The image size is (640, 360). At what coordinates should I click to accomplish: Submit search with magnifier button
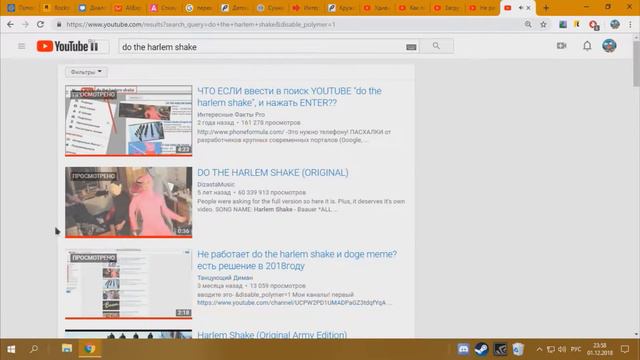436,46
